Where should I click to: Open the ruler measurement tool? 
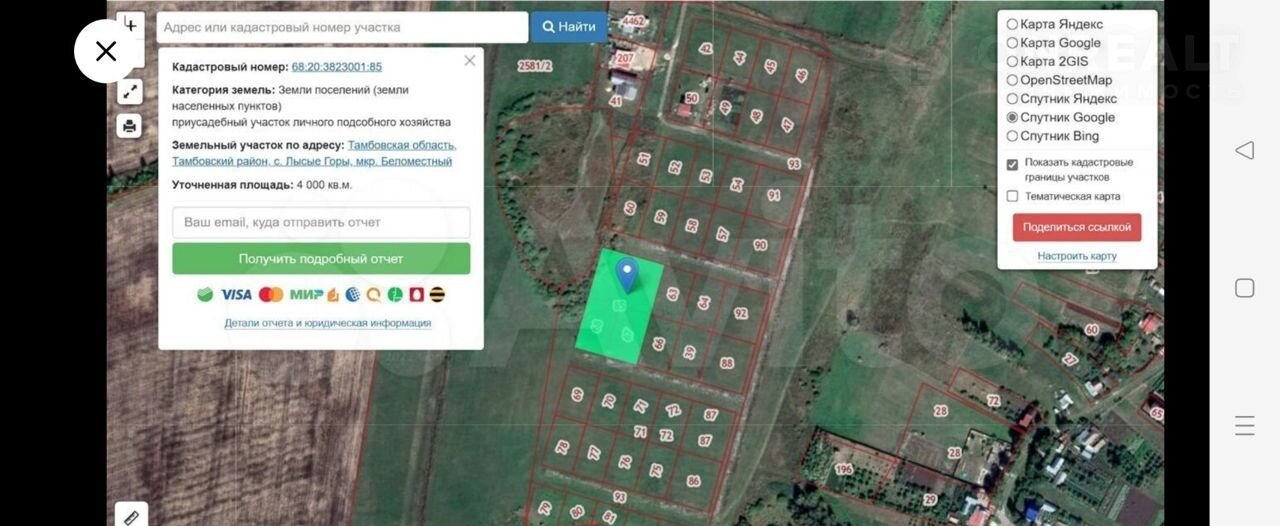[131, 516]
